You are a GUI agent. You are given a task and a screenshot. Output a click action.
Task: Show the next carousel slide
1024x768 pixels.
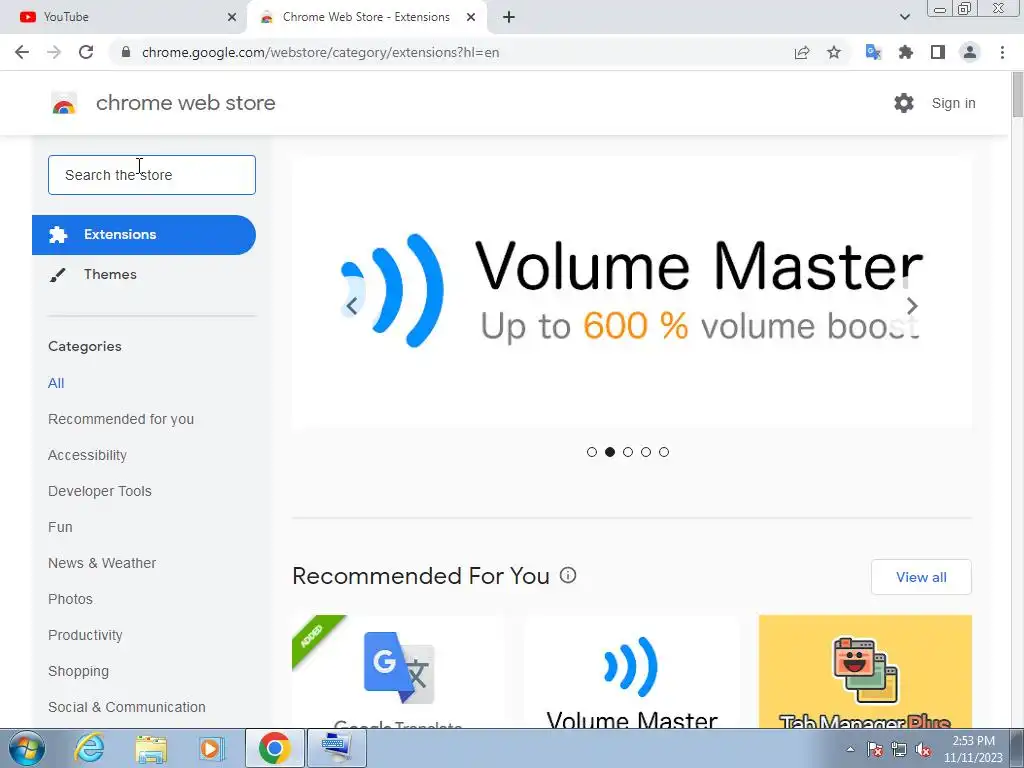click(x=912, y=305)
